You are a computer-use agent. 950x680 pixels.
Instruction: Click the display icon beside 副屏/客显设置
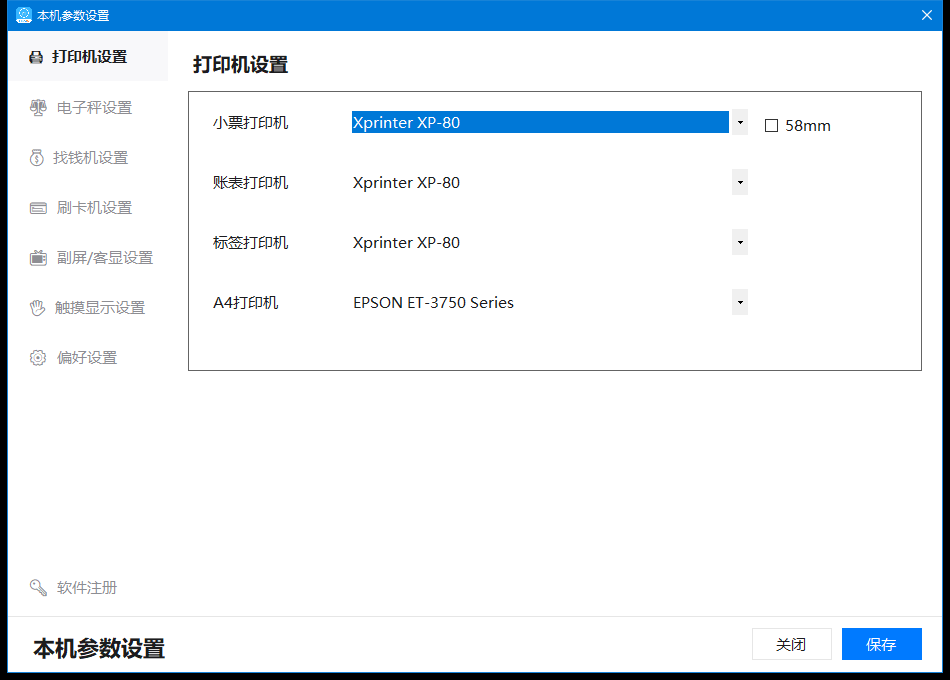coord(38,258)
